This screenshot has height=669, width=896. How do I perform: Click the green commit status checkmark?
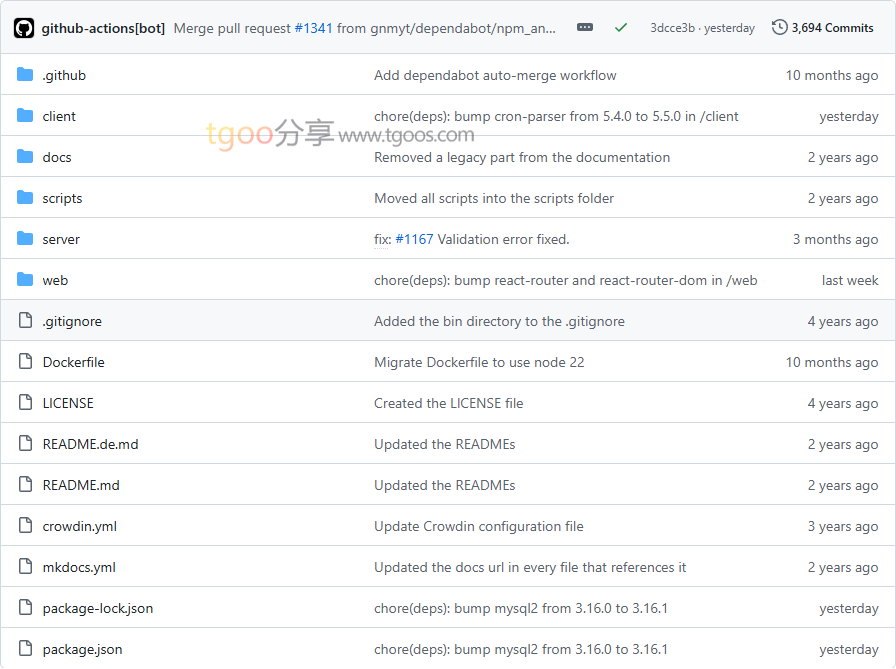(621, 28)
